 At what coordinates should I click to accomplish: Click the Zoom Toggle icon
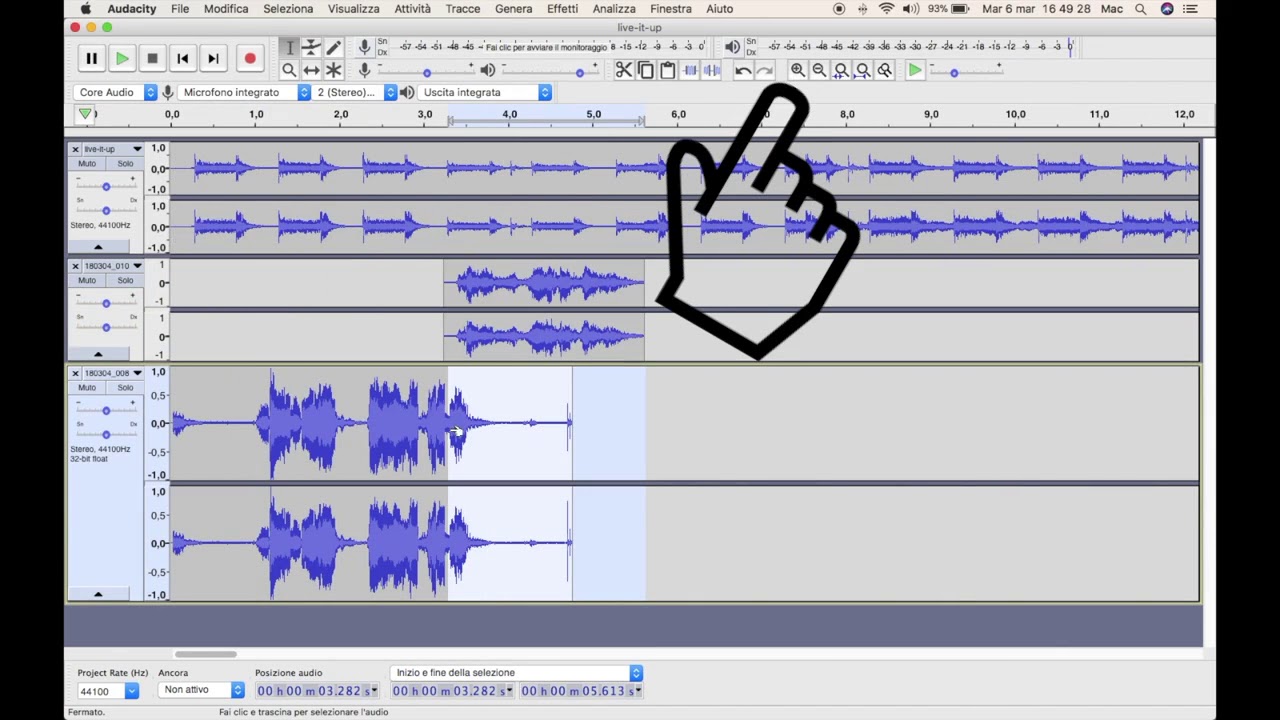885,70
